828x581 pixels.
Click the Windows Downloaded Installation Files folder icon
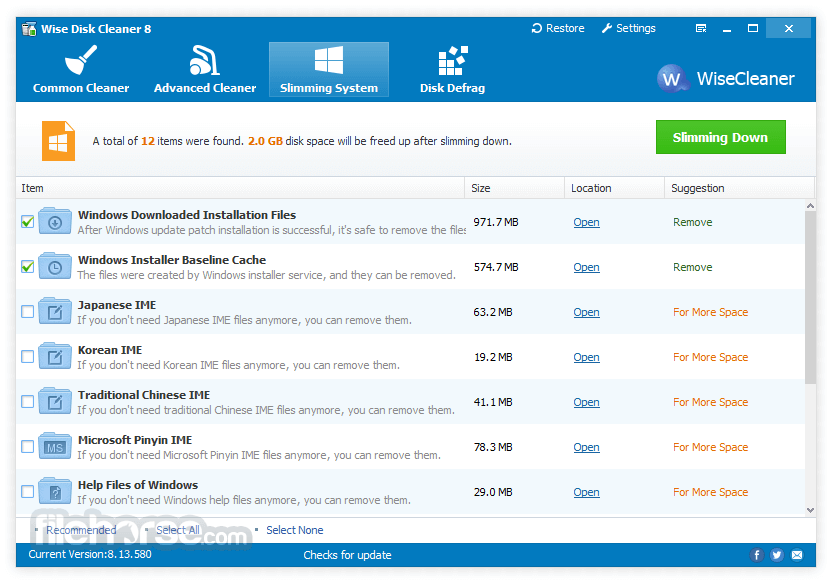coord(55,221)
